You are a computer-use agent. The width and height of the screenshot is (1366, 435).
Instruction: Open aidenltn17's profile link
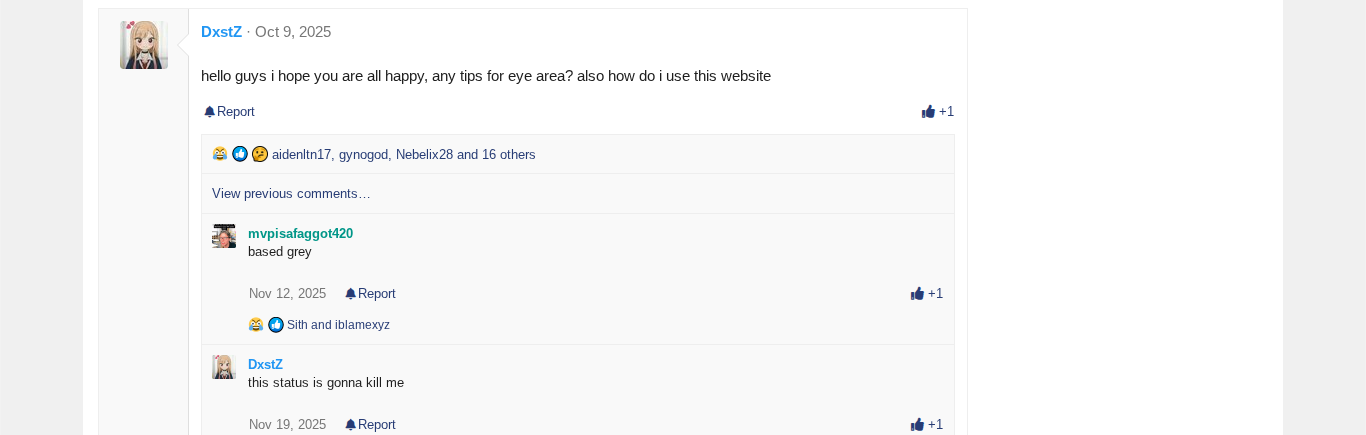pos(301,155)
